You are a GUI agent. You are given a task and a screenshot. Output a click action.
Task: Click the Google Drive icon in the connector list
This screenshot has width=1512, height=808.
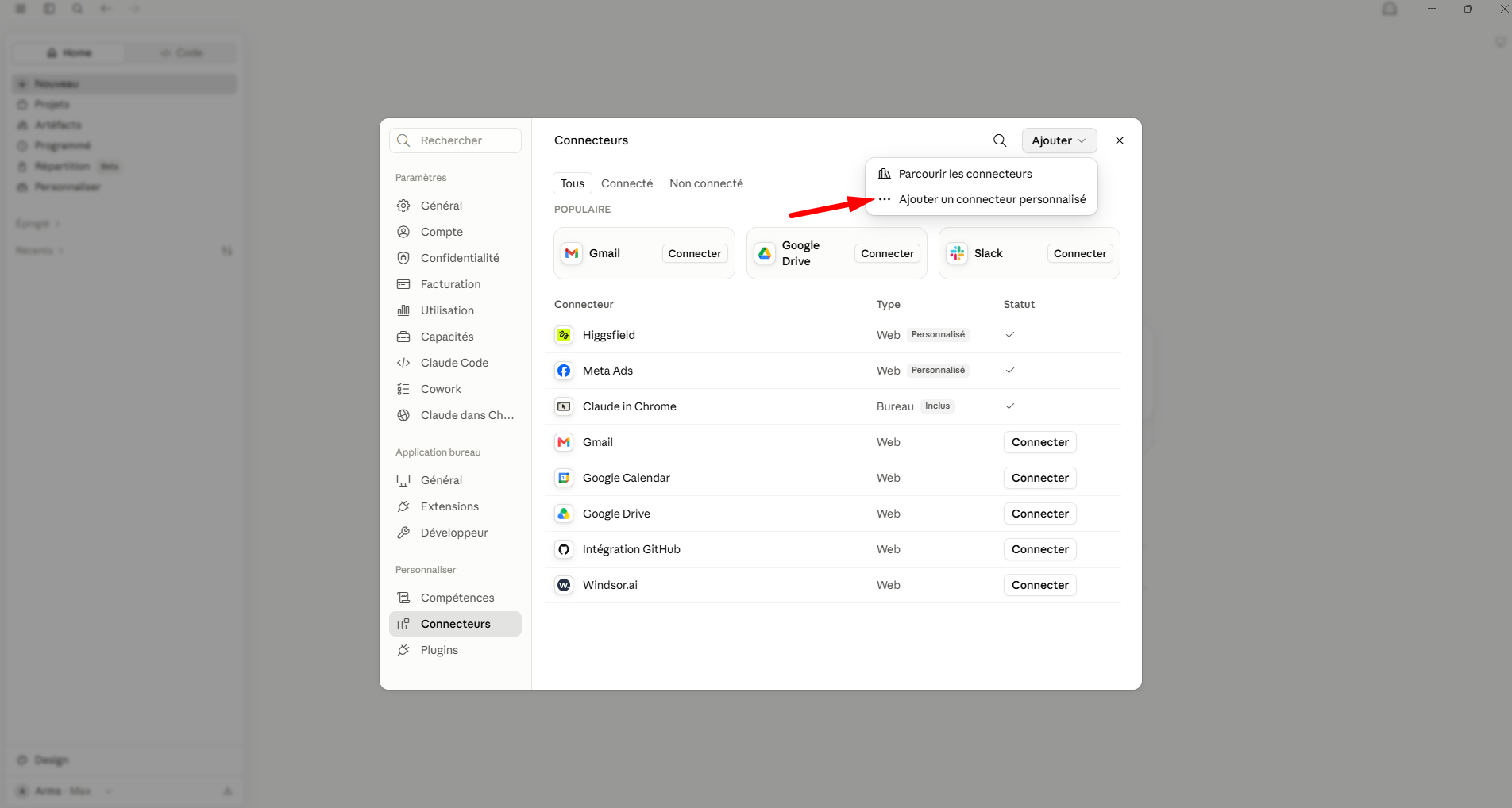(x=564, y=514)
